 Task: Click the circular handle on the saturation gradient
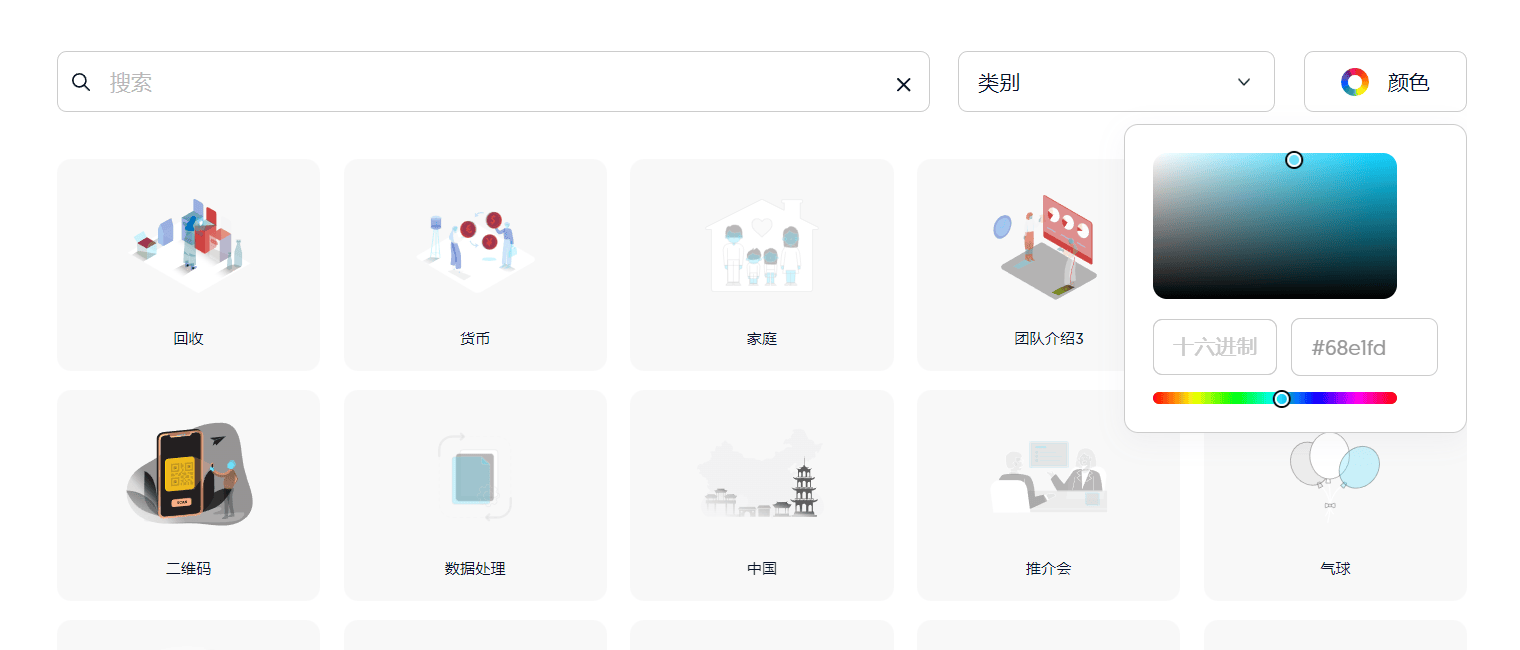(1294, 160)
